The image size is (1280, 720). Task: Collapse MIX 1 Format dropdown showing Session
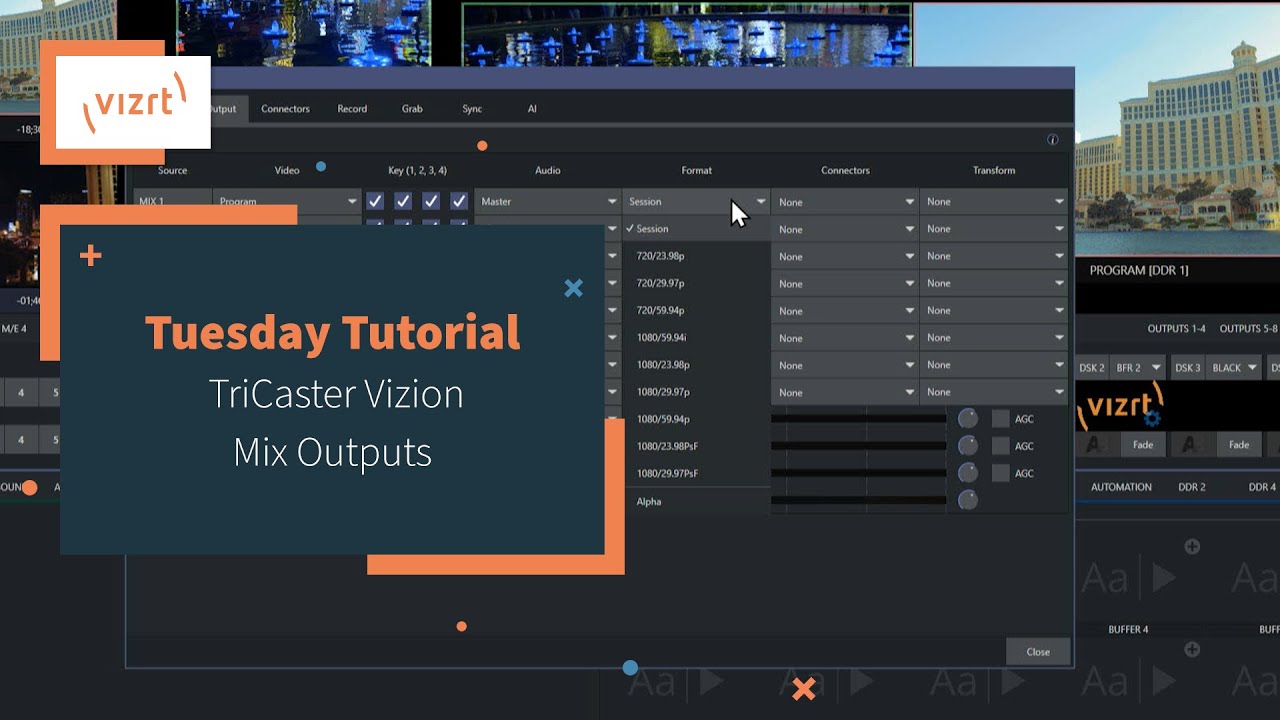696,201
